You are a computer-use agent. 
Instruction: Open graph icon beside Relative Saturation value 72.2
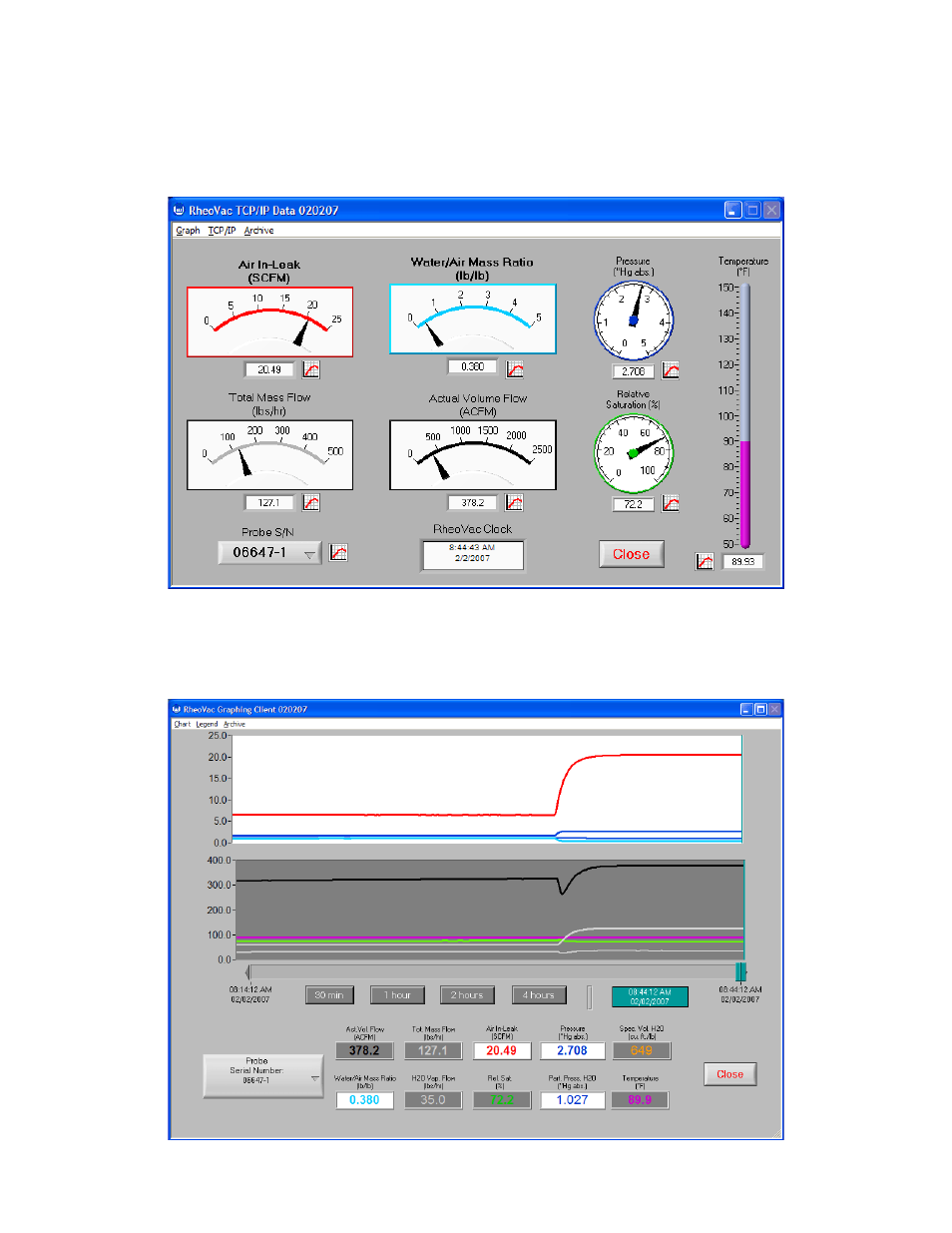click(x=671, y=503)
